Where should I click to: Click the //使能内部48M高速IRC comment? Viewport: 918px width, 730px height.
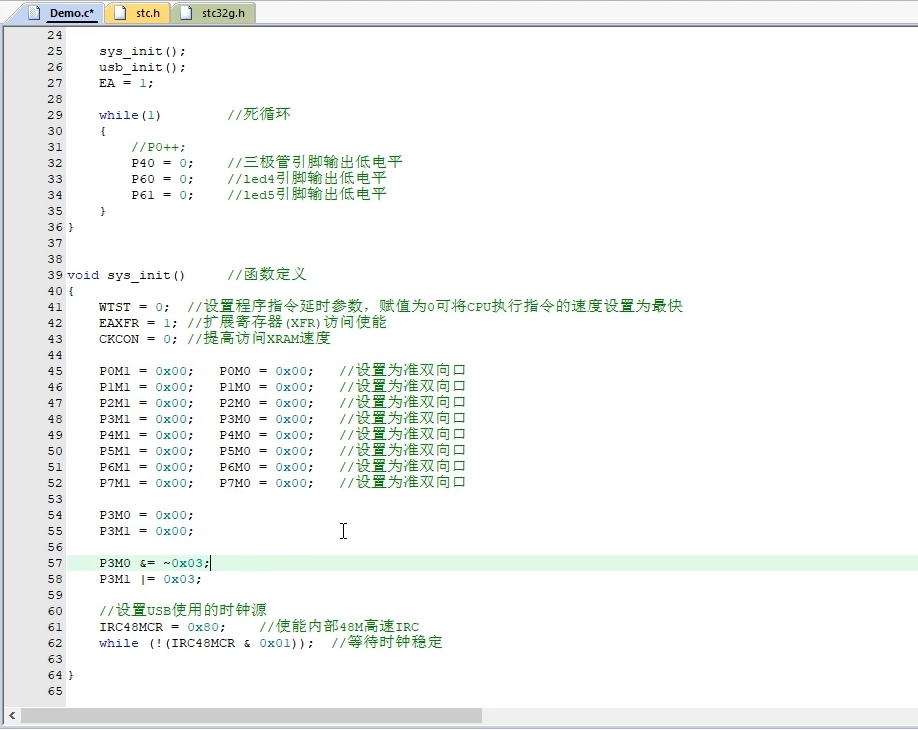pyautogui.click(x=339, y=626)
